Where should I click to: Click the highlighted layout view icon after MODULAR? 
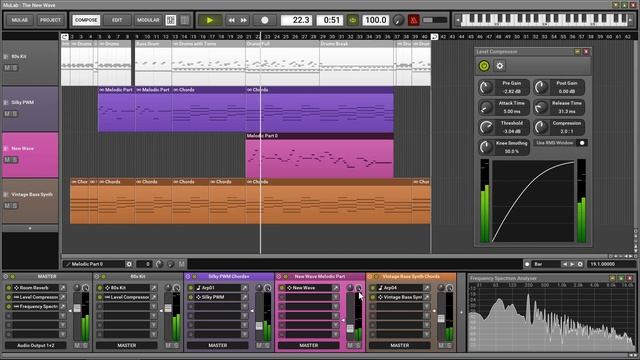[x=171, y=20]
